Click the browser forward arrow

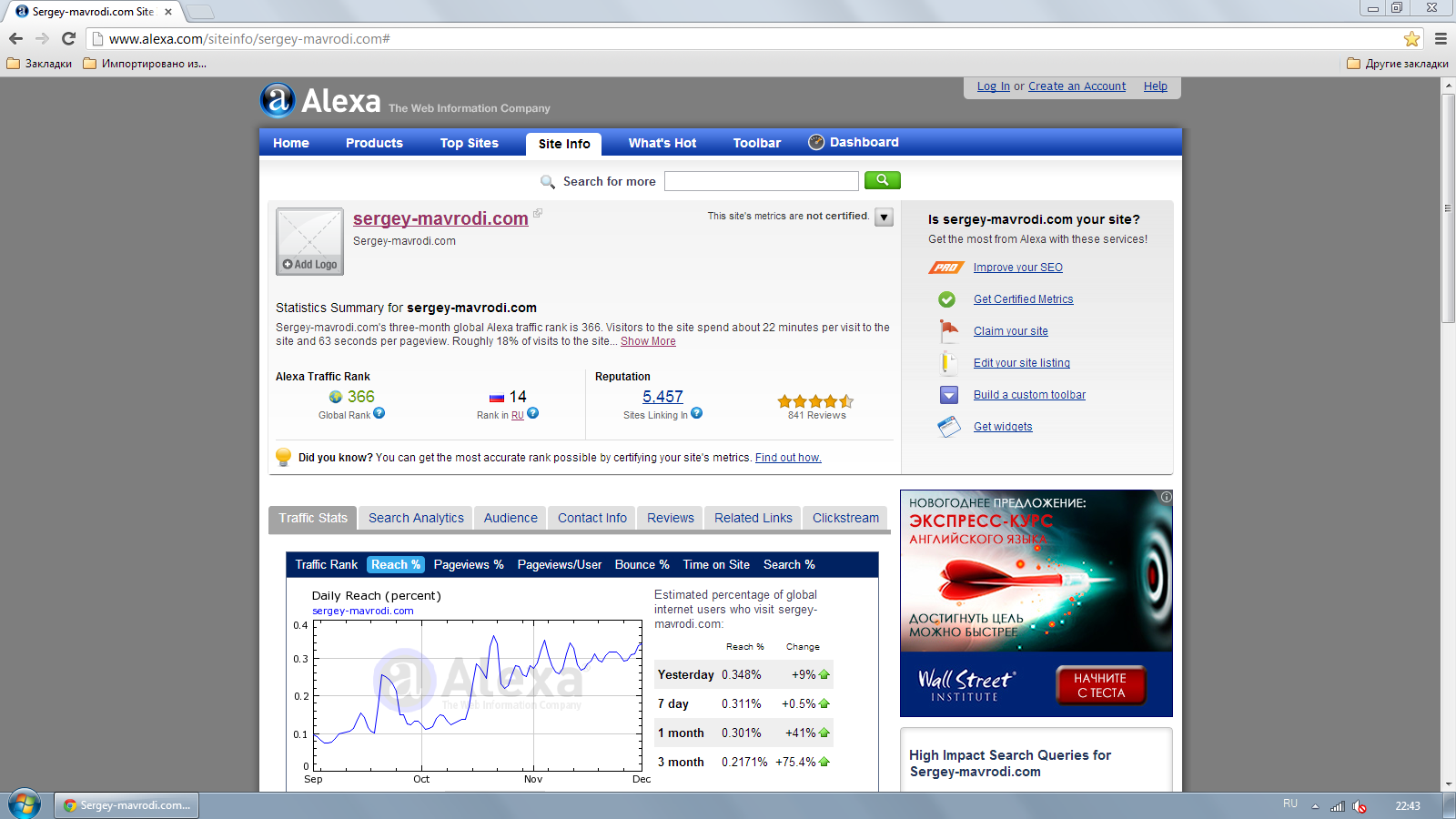pyautogui.click(x=42, y=38)
